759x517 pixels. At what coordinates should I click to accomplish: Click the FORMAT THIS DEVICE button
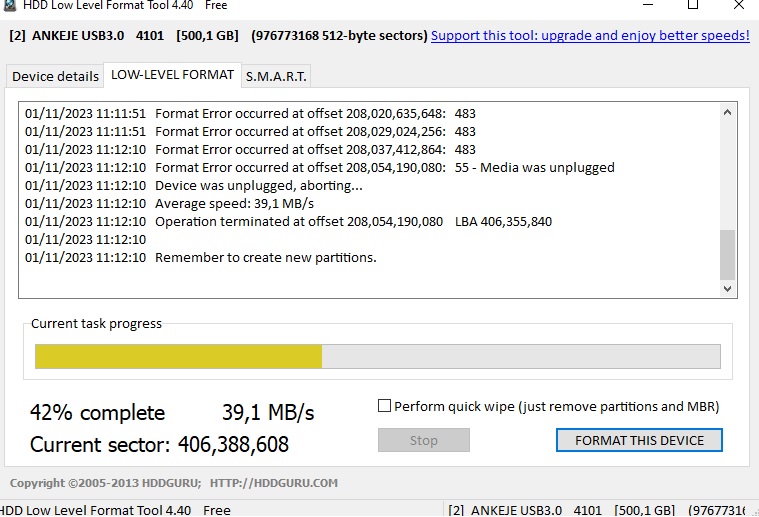point(639,440)
